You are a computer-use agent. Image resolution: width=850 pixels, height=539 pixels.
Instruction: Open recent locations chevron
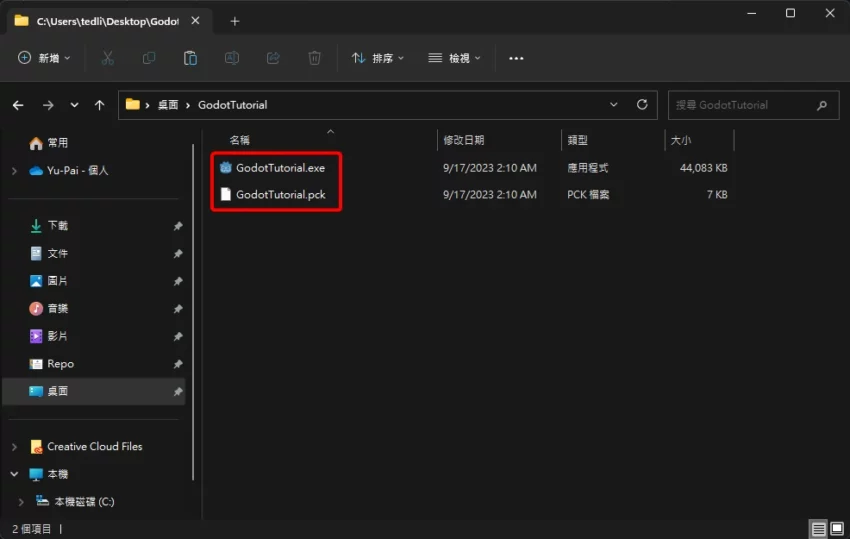[74, 105]
